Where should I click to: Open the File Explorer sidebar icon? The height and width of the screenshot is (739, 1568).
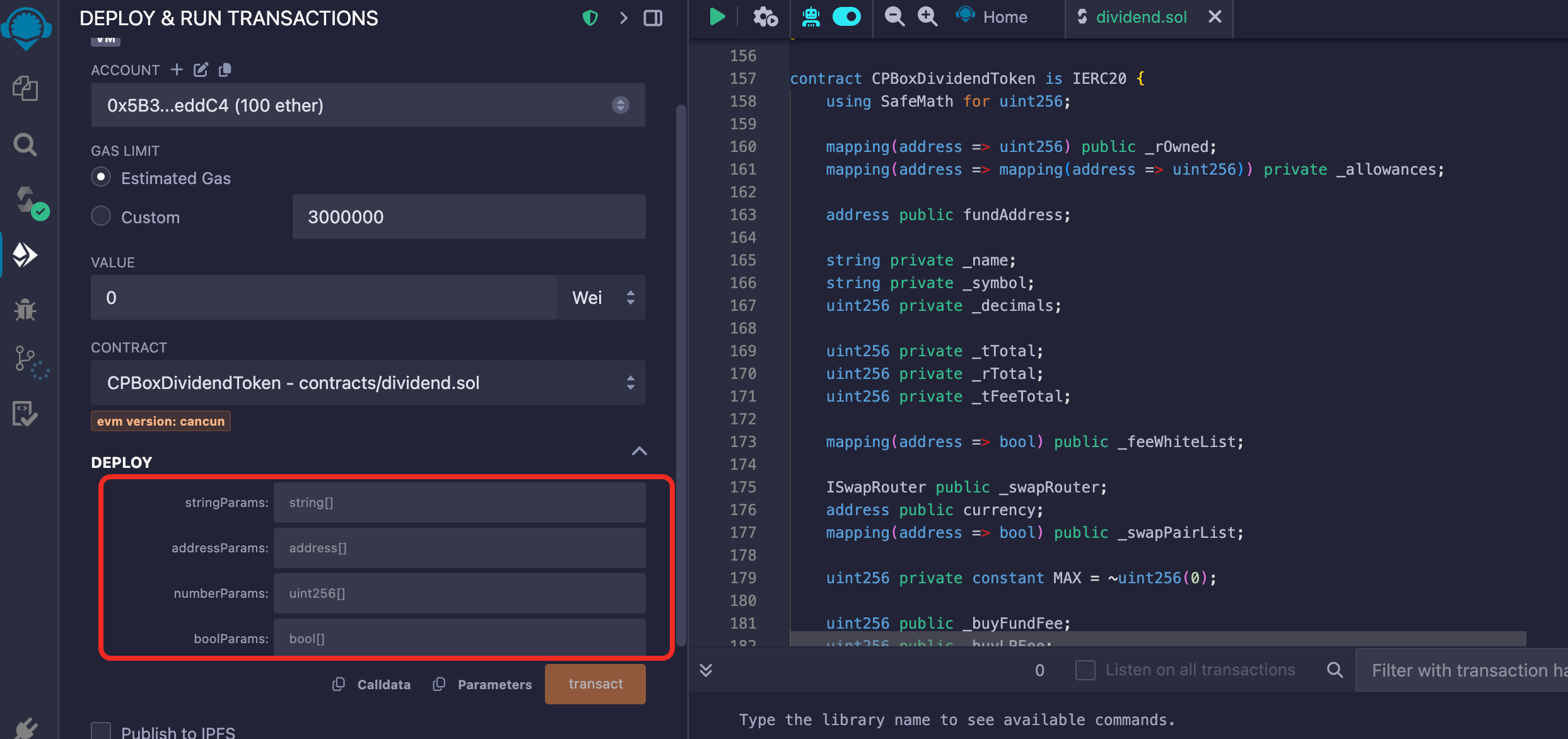click(25, 88)
